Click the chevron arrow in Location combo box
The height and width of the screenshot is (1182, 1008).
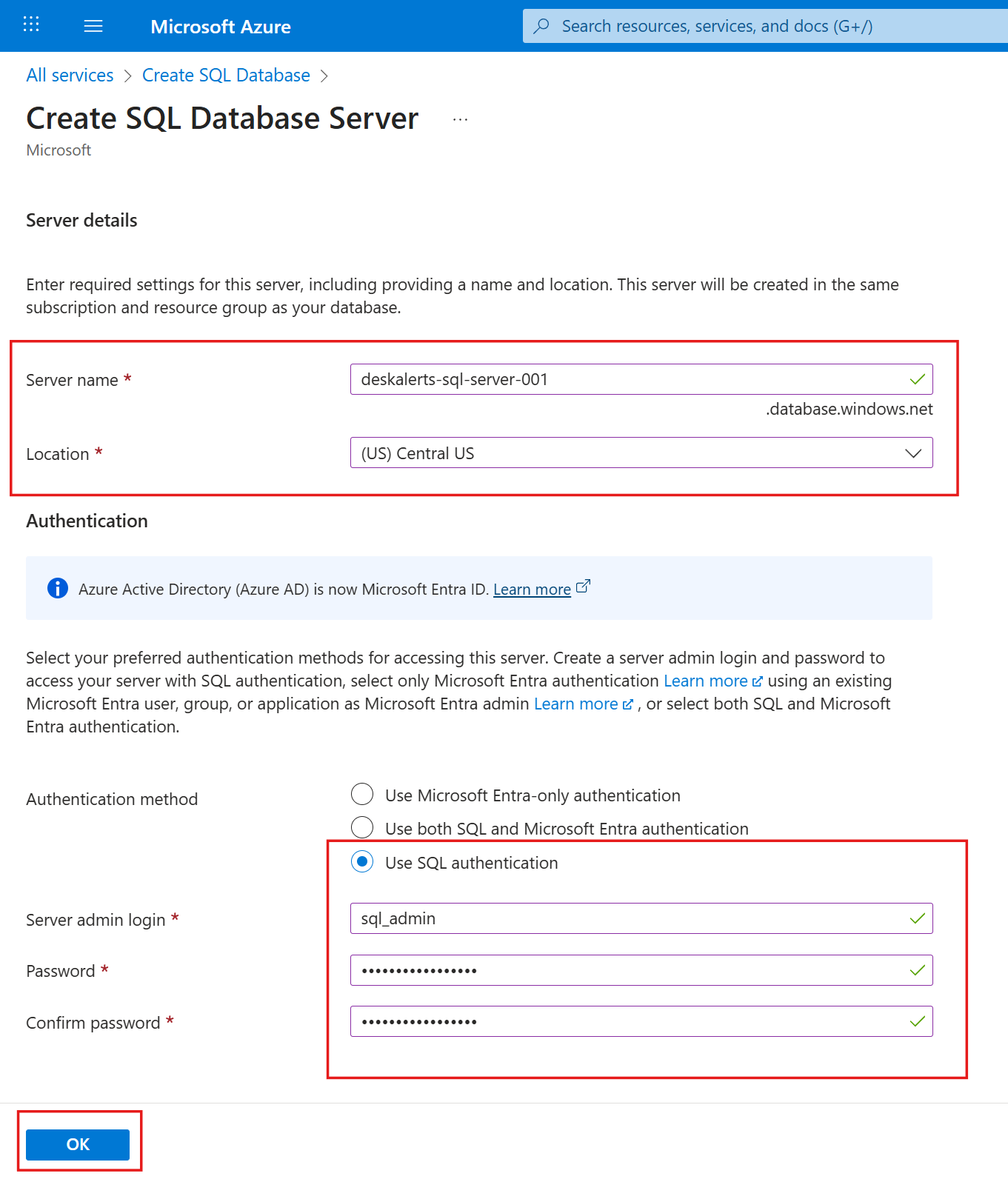[x=913, y=453]
